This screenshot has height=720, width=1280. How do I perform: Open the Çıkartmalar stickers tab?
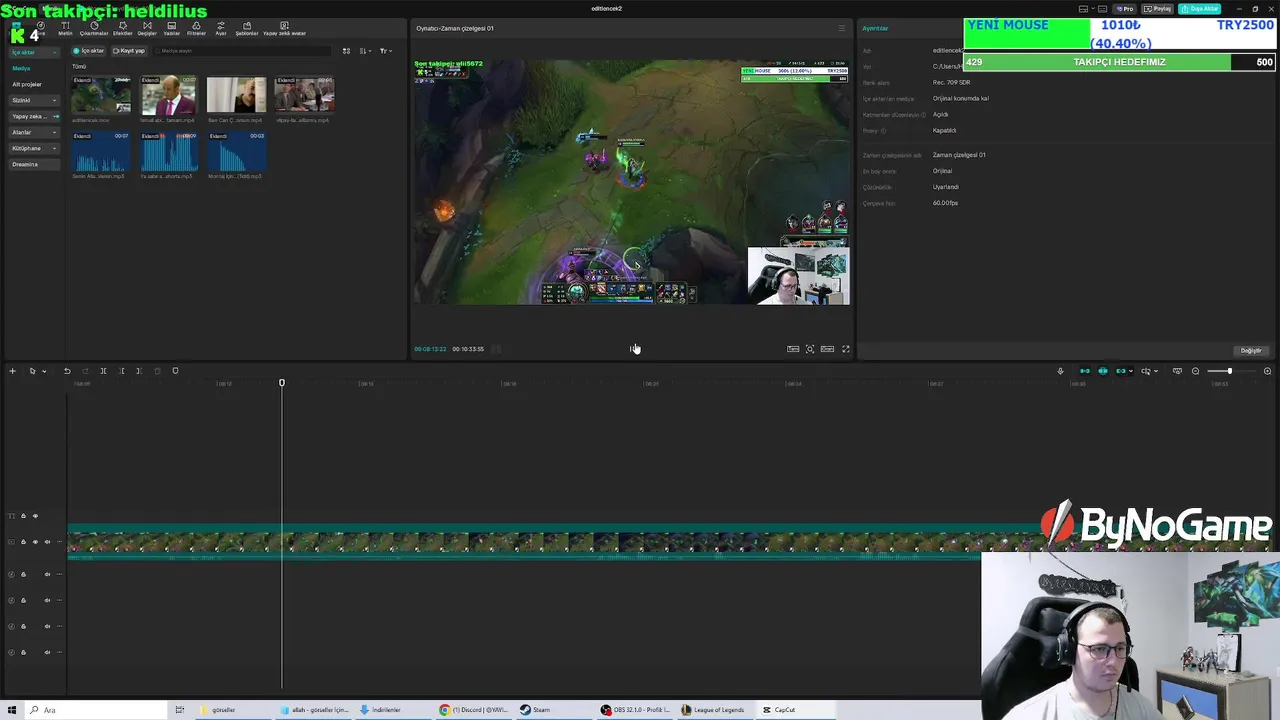coord(94,28)
